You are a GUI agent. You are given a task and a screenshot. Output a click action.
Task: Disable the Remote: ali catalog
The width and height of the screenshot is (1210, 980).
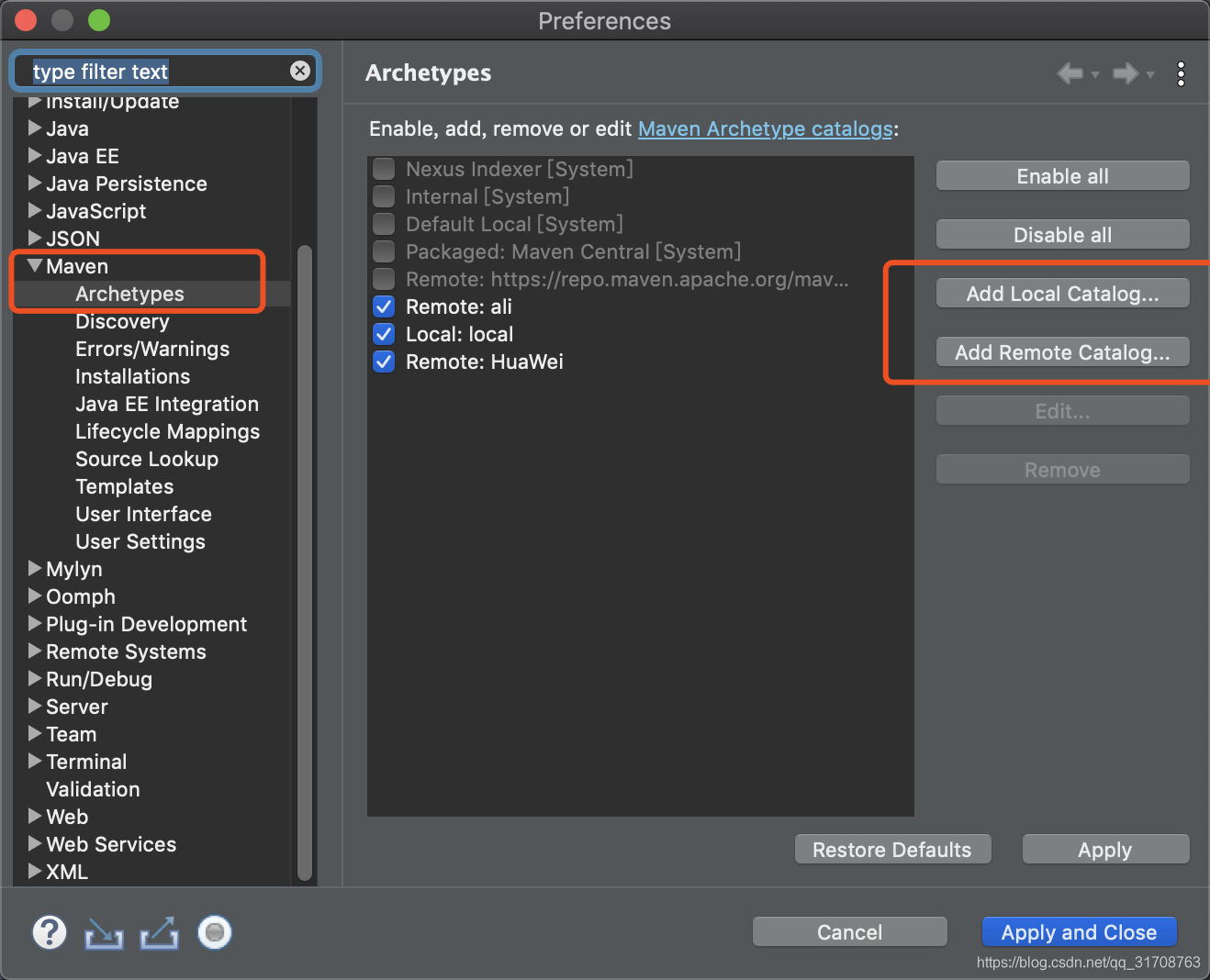383,306
